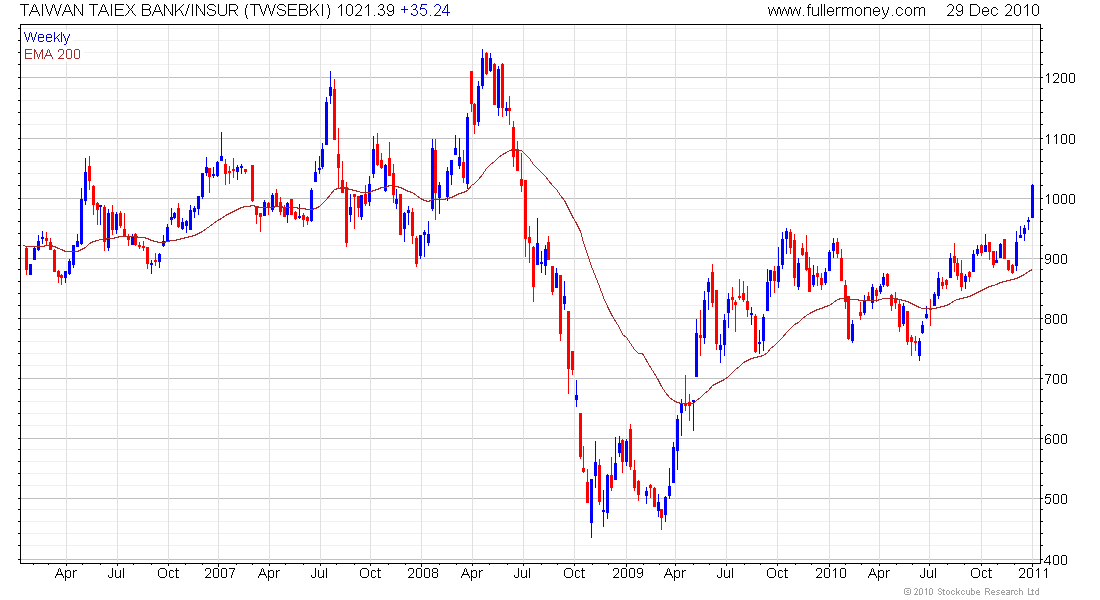
Task: Select the 2010 year label on time axis
Action: (831, 573)
